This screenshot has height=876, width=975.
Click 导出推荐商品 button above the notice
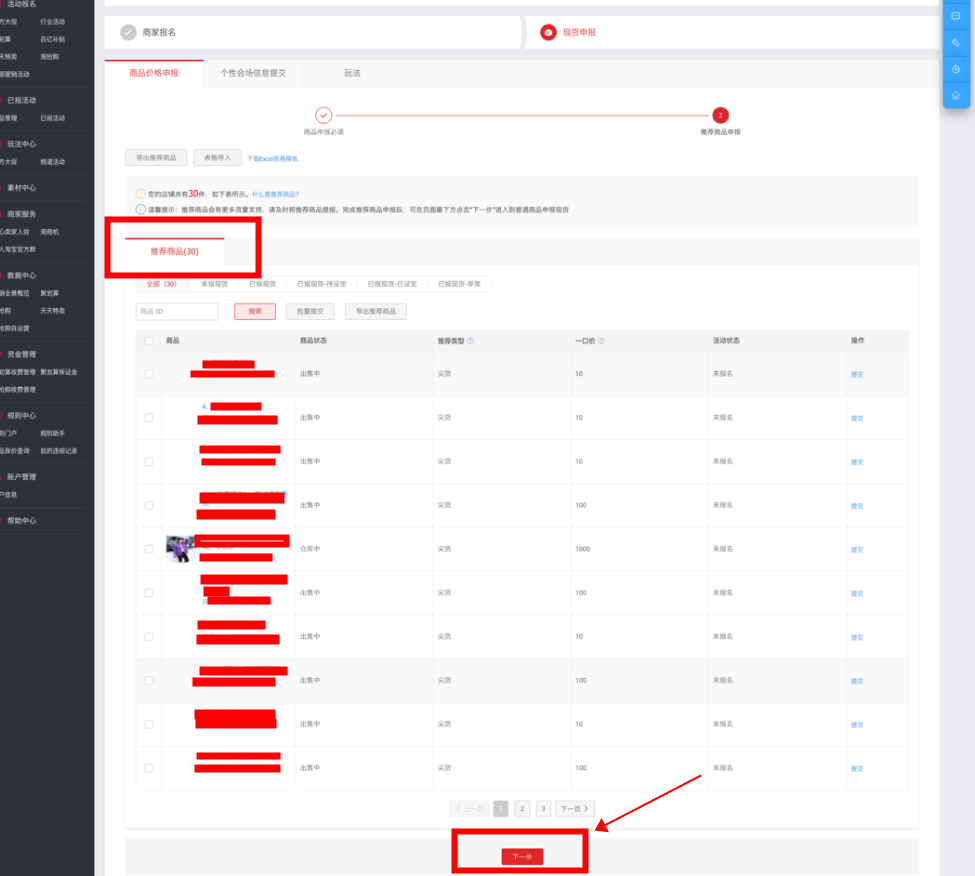click(156, 158)
